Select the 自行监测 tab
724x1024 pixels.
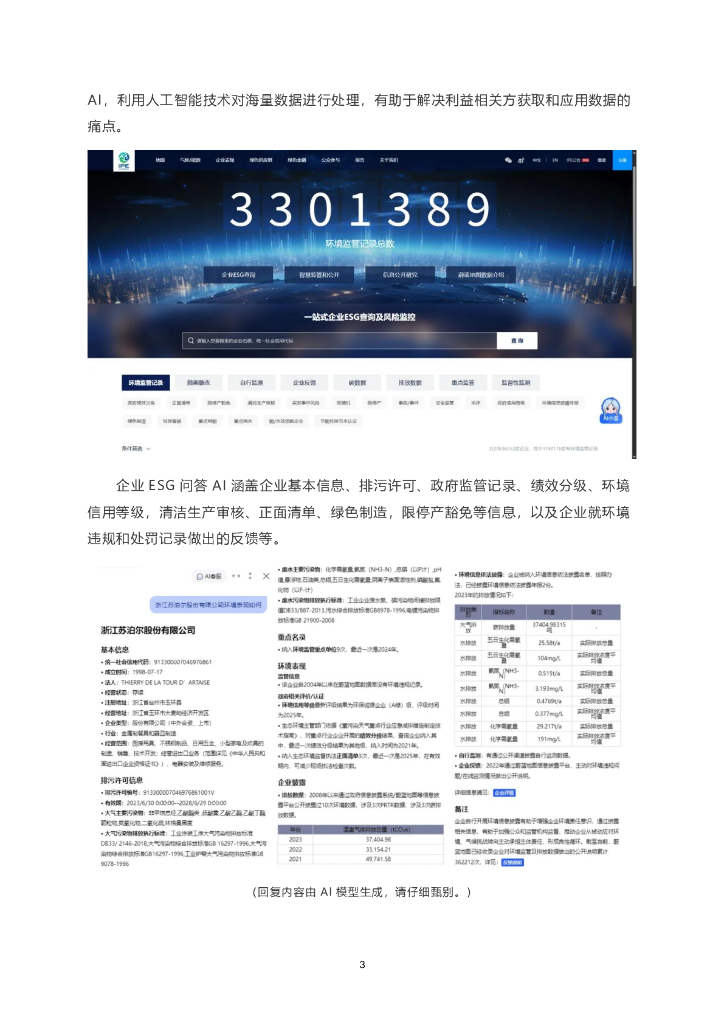click(251, 383)
